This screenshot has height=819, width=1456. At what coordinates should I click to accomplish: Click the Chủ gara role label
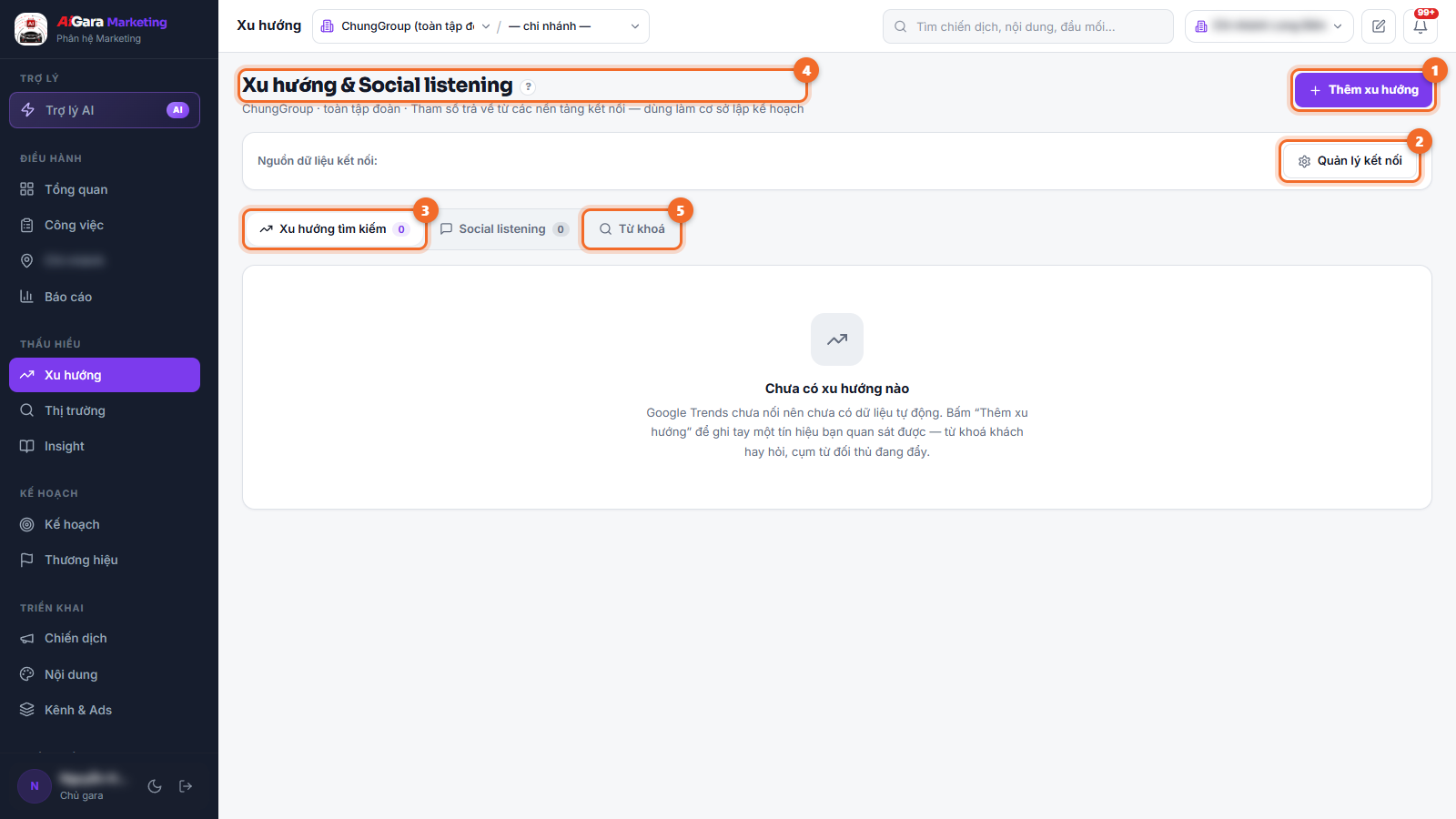click(82, 795)
